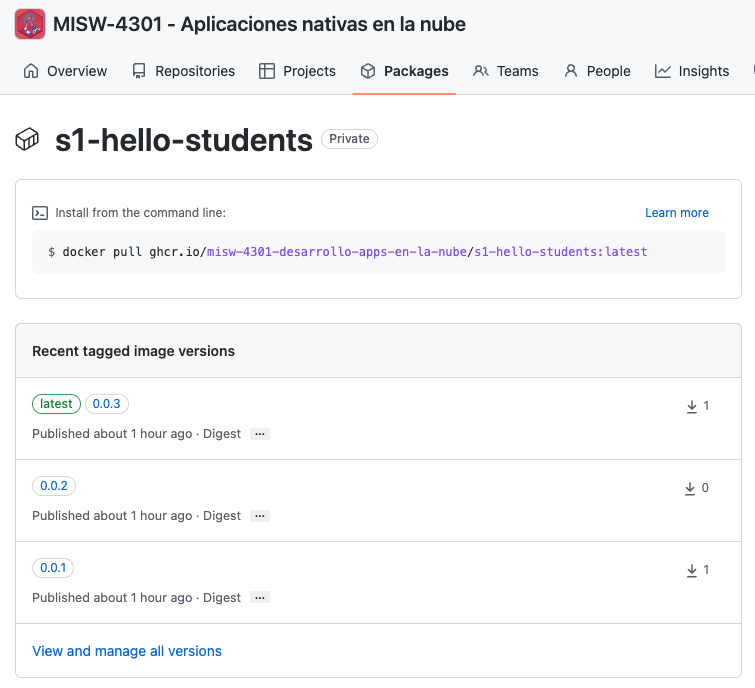Screen dimensions: 755x688
Task: Click the people icon beside Teams
Action: pyautogui.click(x=481, y=71)
